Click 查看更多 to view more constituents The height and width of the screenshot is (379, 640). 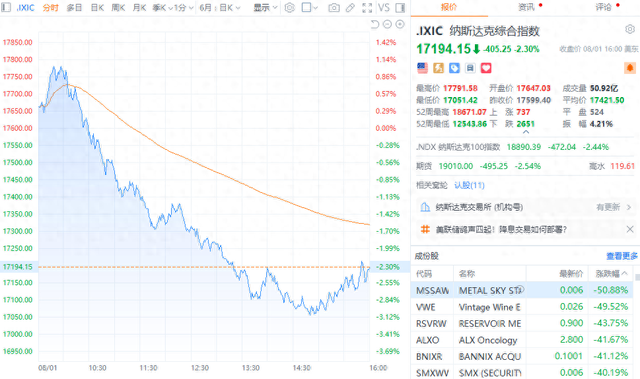(621, 256)
